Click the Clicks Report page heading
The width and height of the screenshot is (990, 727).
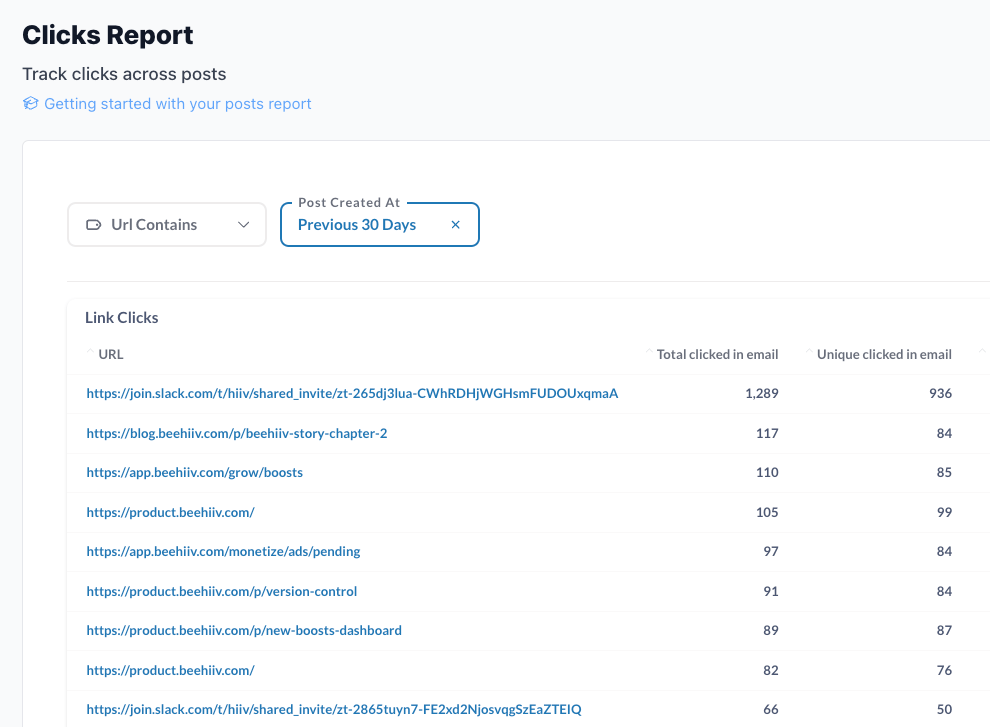108,35
